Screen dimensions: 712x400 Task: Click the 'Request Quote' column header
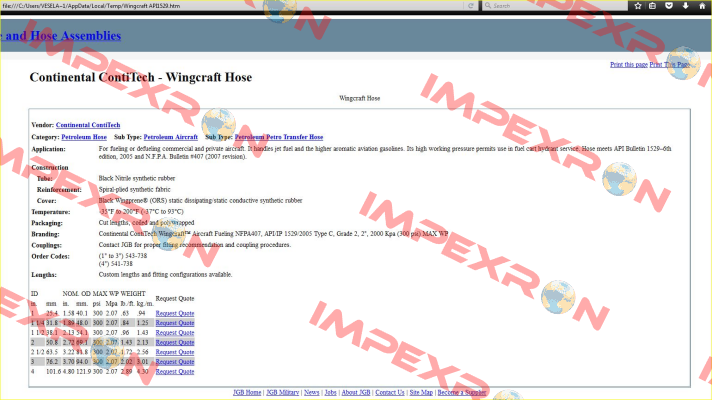pos(175,298)
